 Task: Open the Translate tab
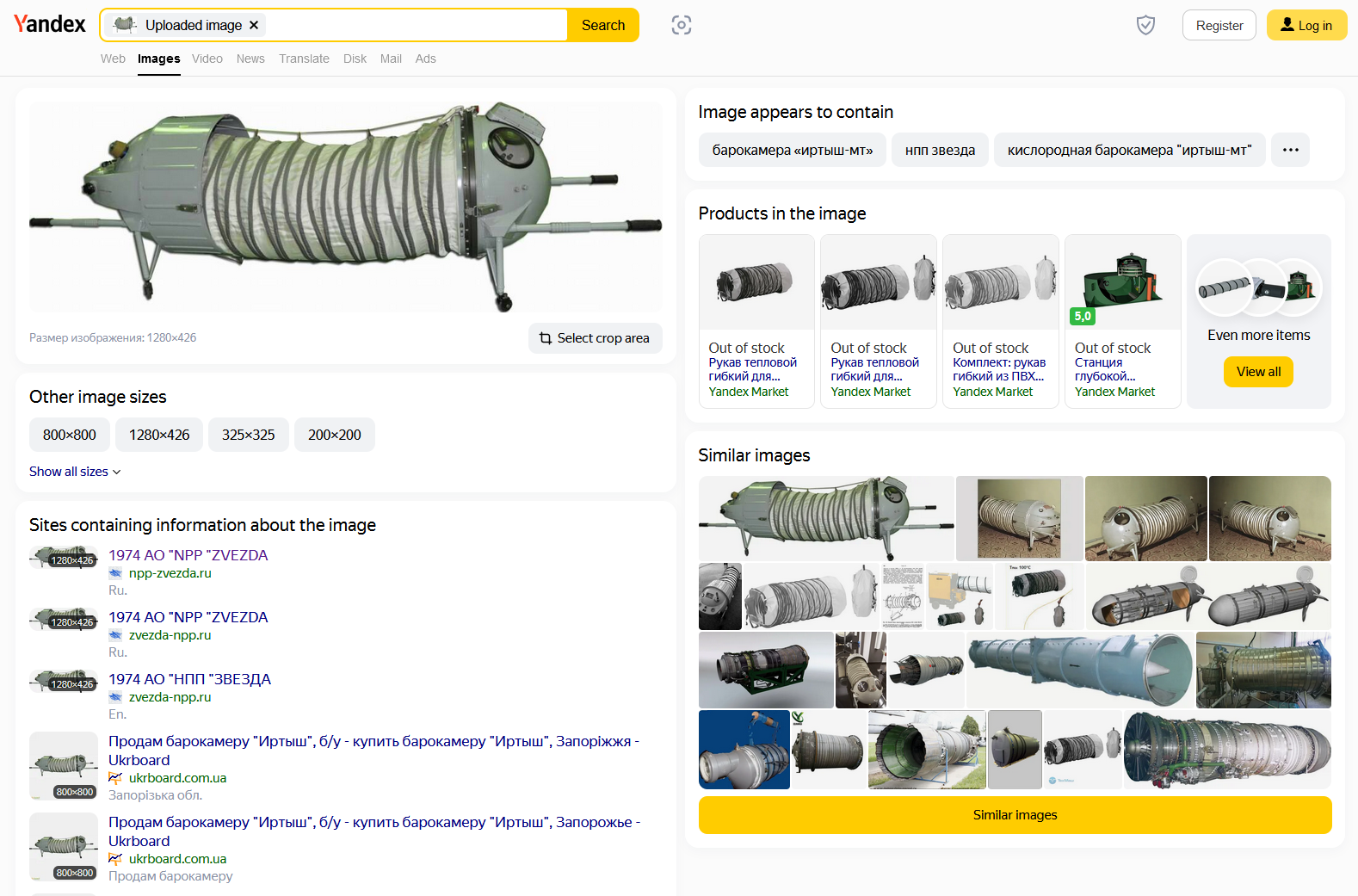click(x=304, y=59)
